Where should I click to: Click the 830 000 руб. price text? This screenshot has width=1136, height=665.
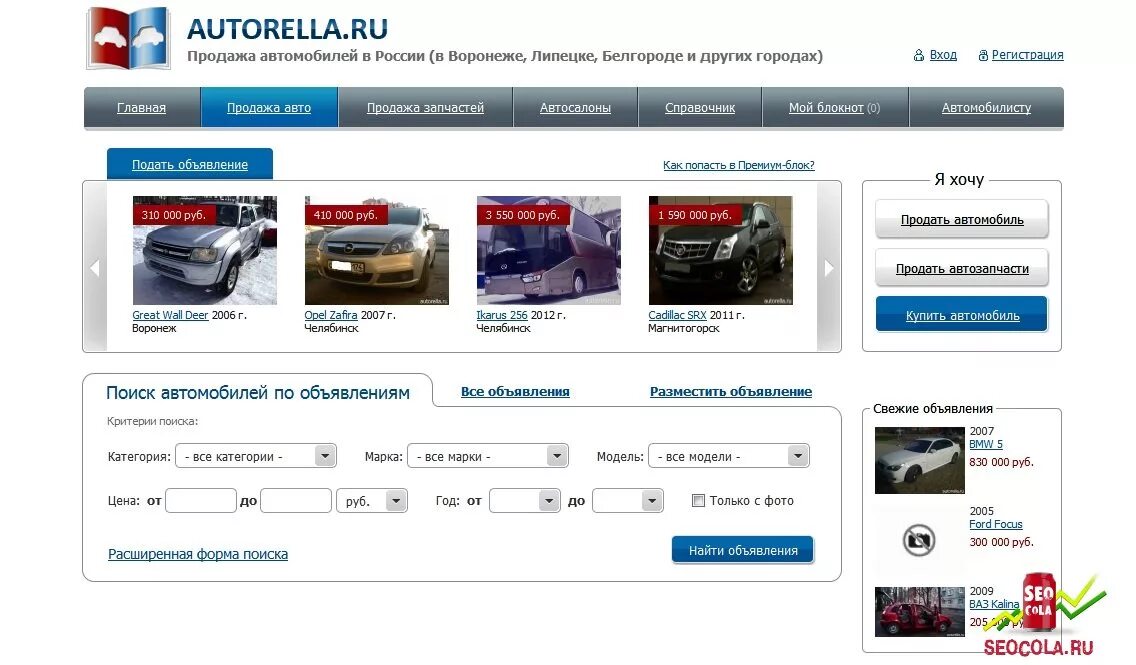coord(1001,462)
